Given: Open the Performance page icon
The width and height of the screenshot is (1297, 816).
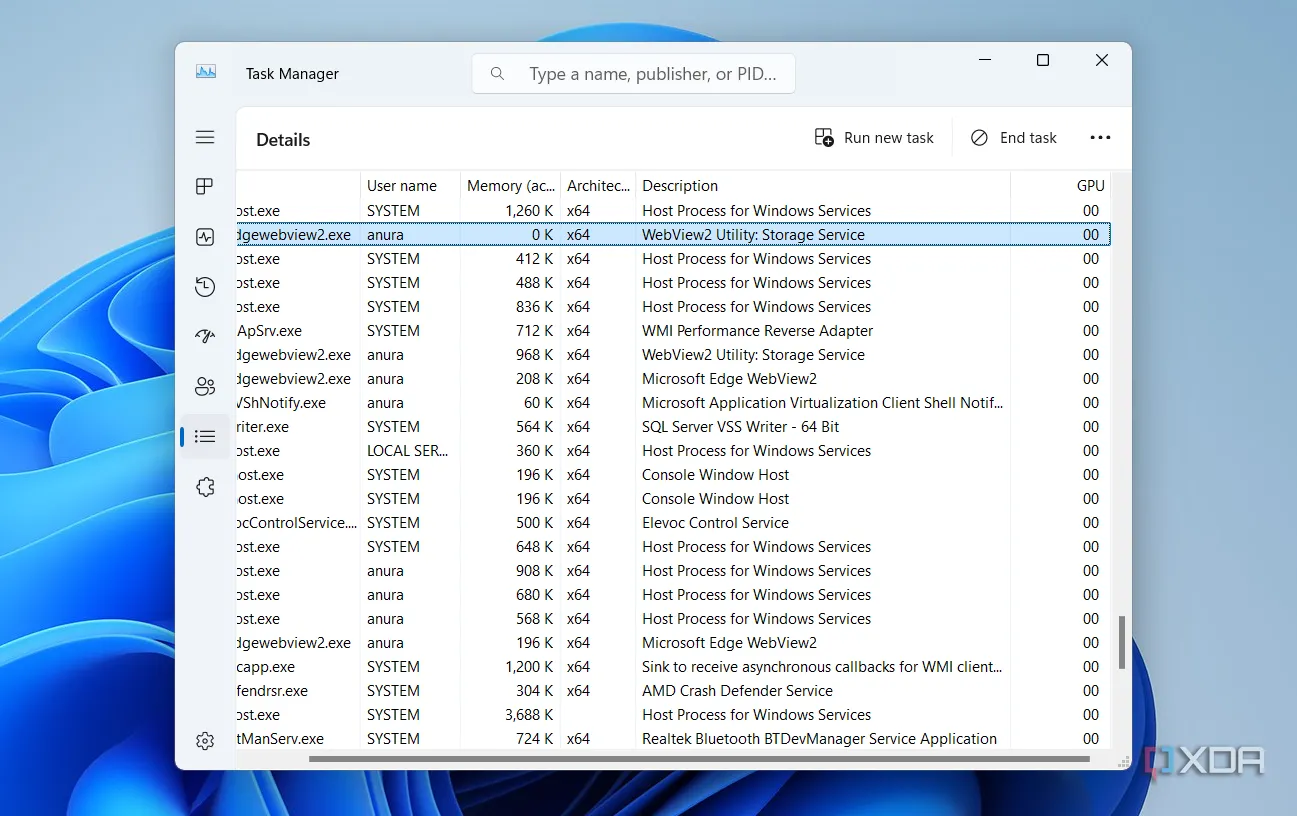Looking at the screenshot, I should click(205, 237).
